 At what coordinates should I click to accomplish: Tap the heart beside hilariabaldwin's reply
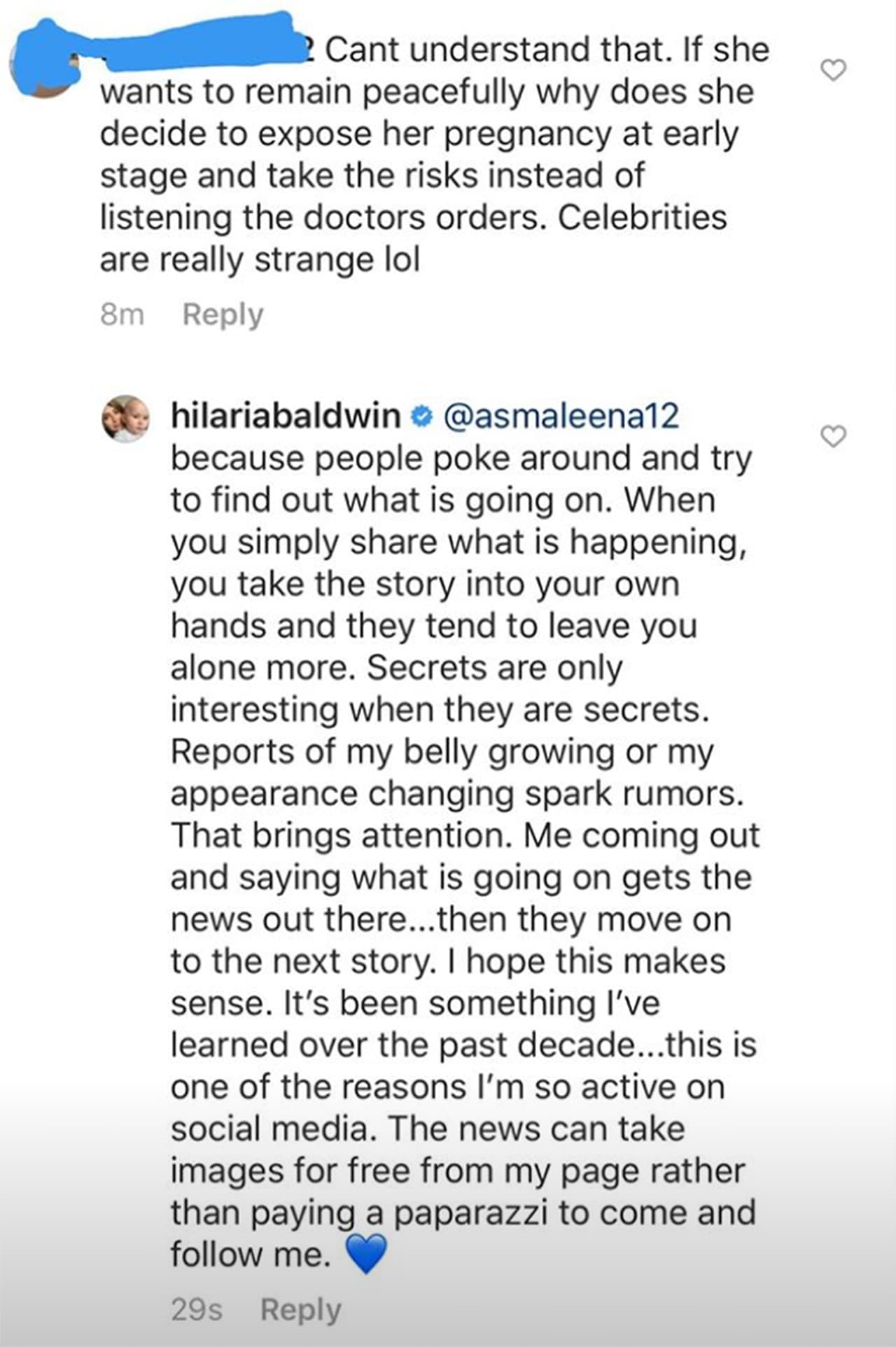pyautogui.click(x=833, y=436)
